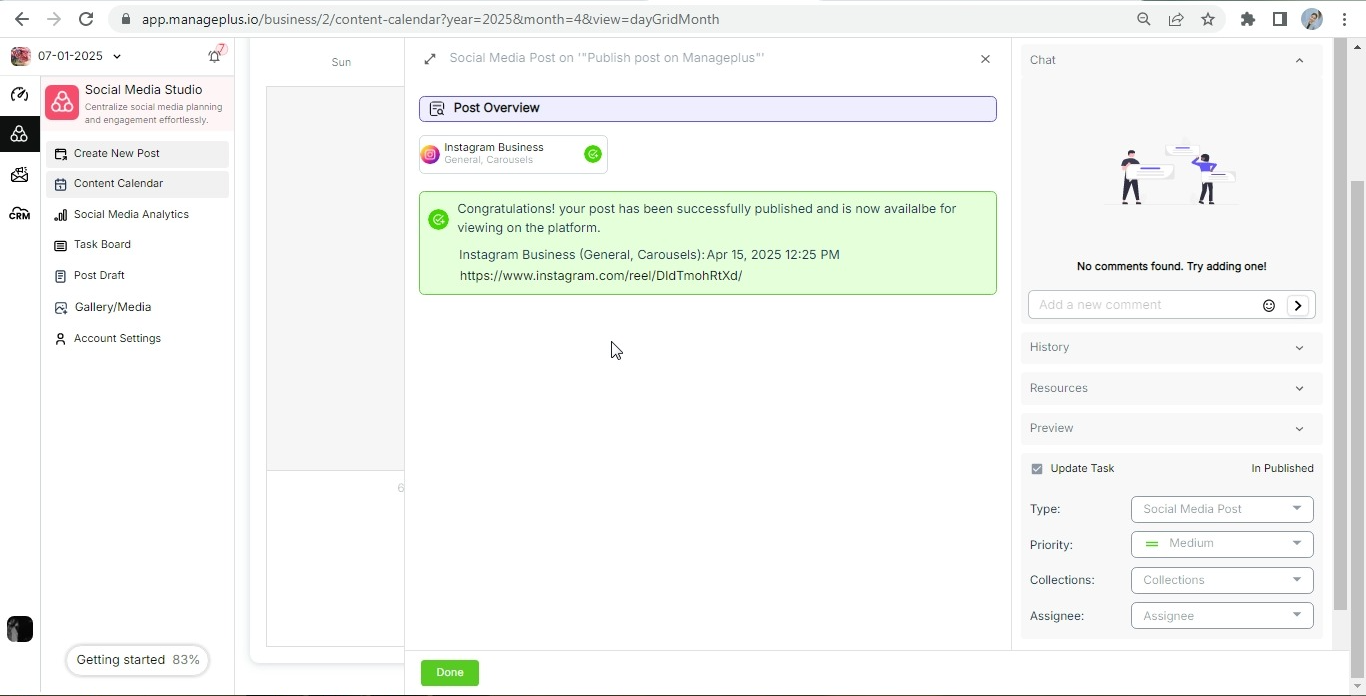Expand the Resources section
This screenshot has width=1366, height=696.
(x=1171, y=389)
